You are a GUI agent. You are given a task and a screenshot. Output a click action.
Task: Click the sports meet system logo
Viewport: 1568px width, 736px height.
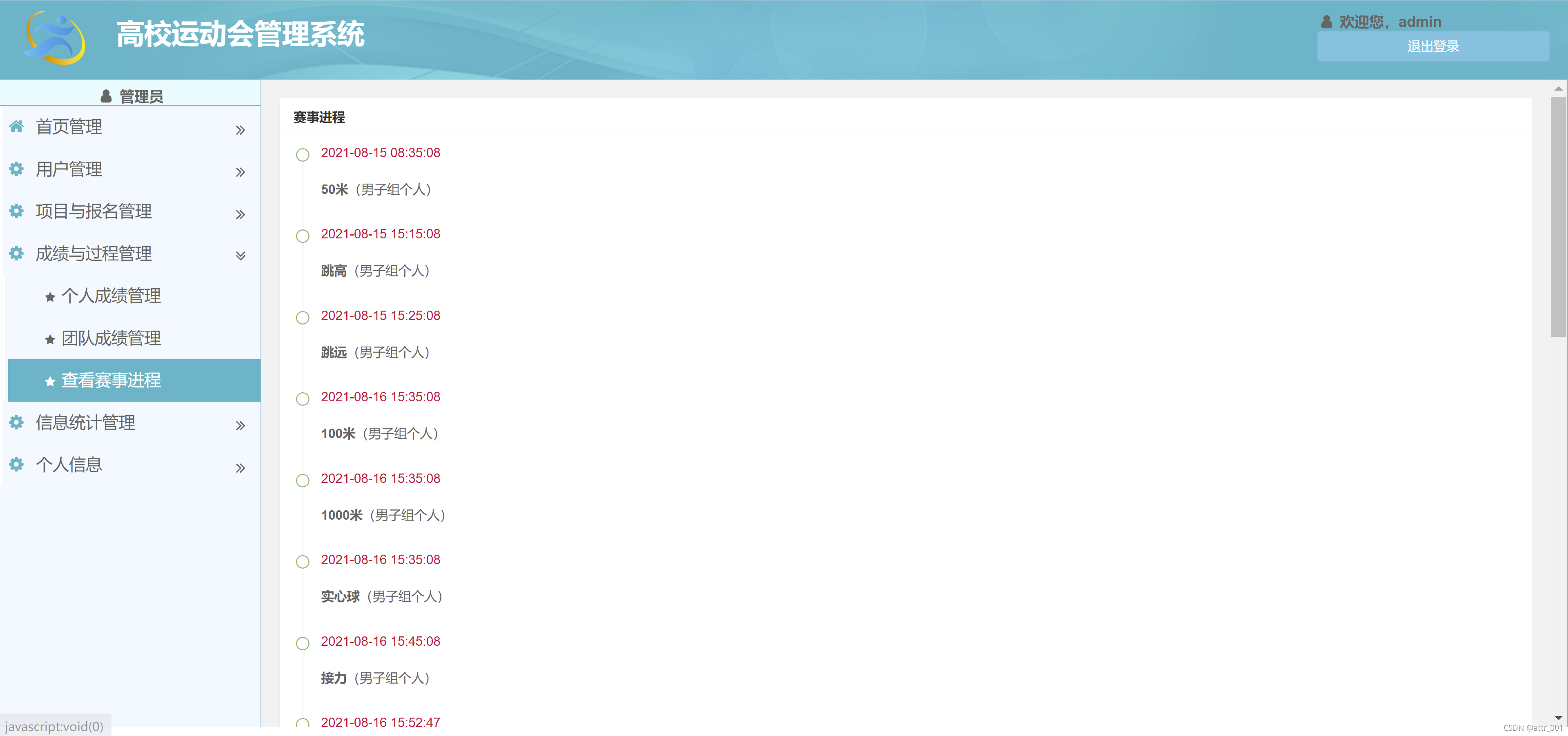55,38
